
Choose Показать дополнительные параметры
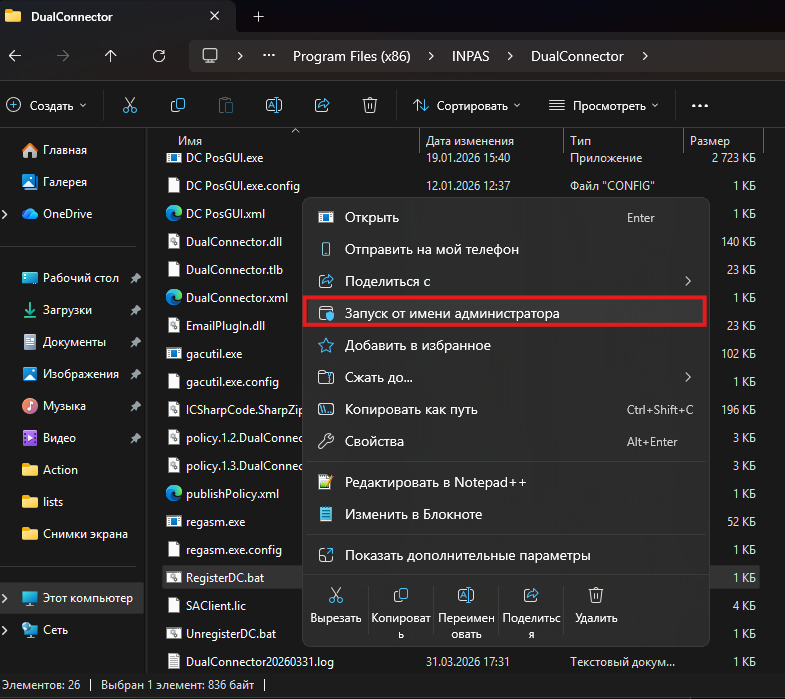click(467, 555)
